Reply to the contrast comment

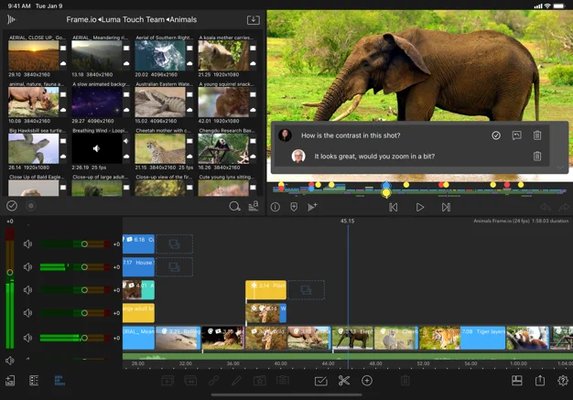517,136
